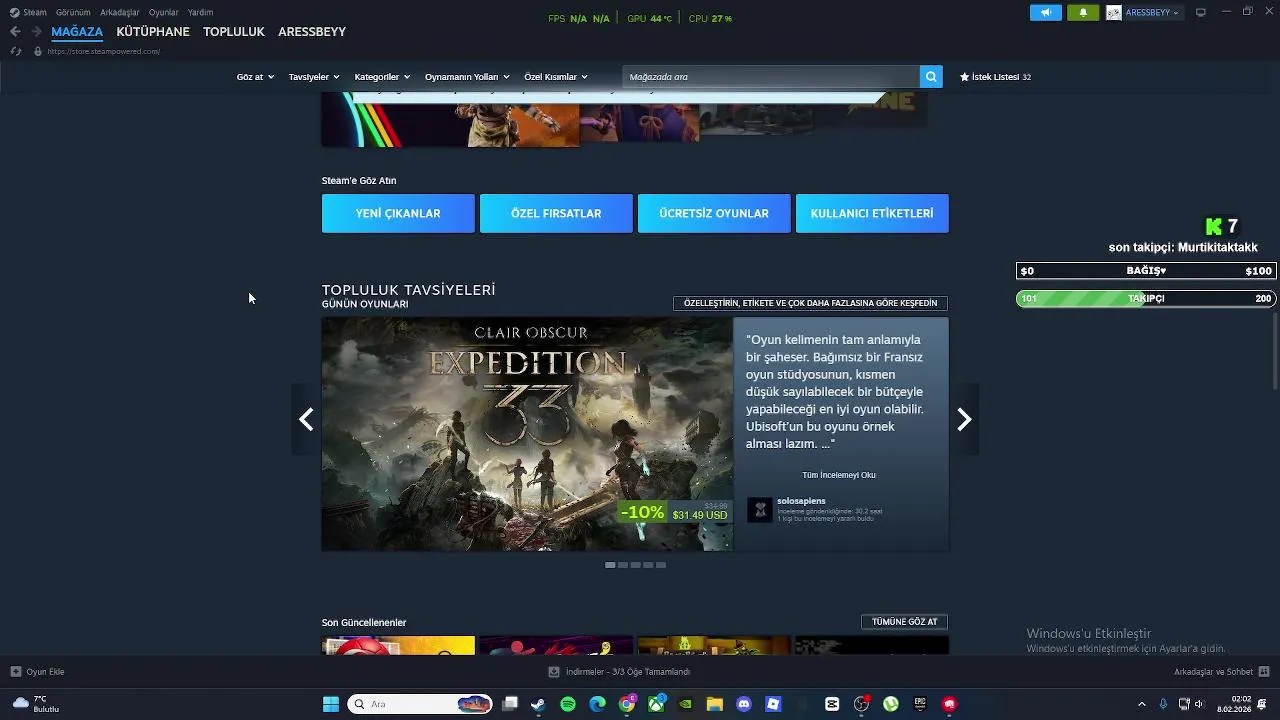1280x720 pixels.
Task: Open the Oyunlar menu
Action: coord(164,12)
